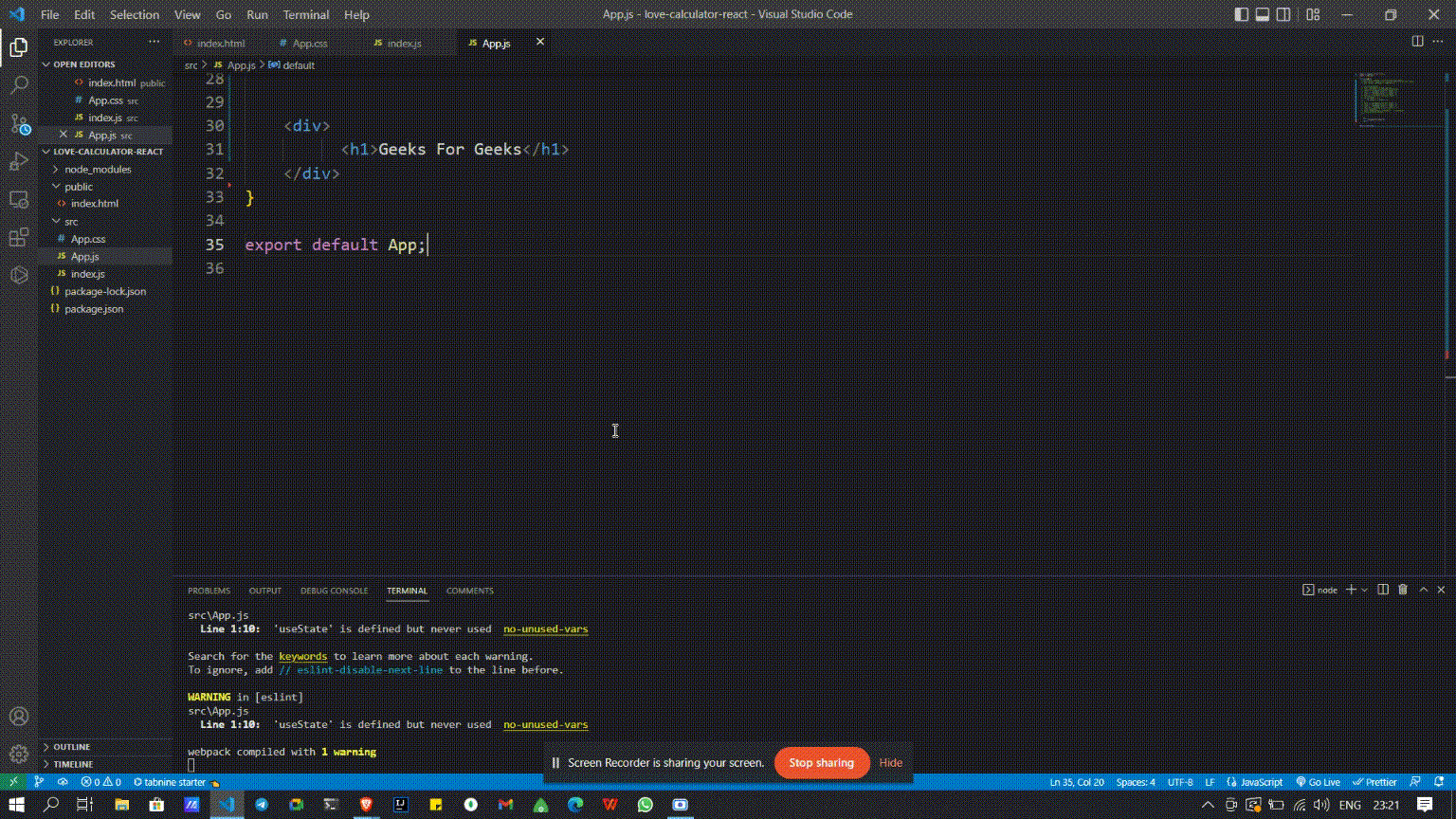
Task: Close App.js in Open Editors list
Action: pyautogui.click(x=64, y=135)
